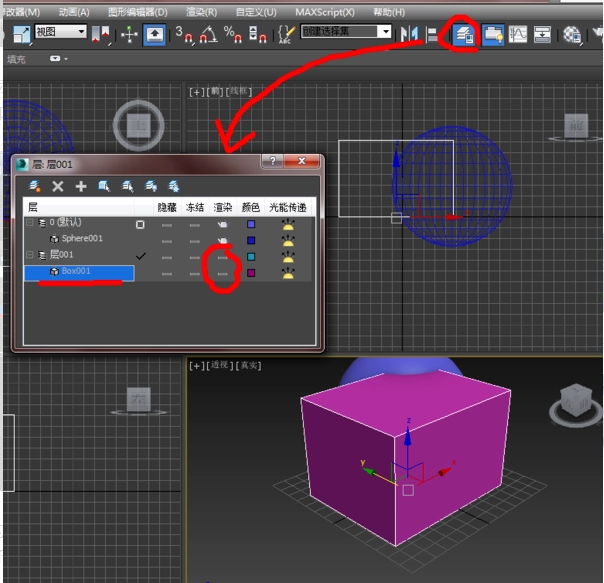
Task: Open the Manage Layers toolbar icon
Action: (x=465, y=34)
